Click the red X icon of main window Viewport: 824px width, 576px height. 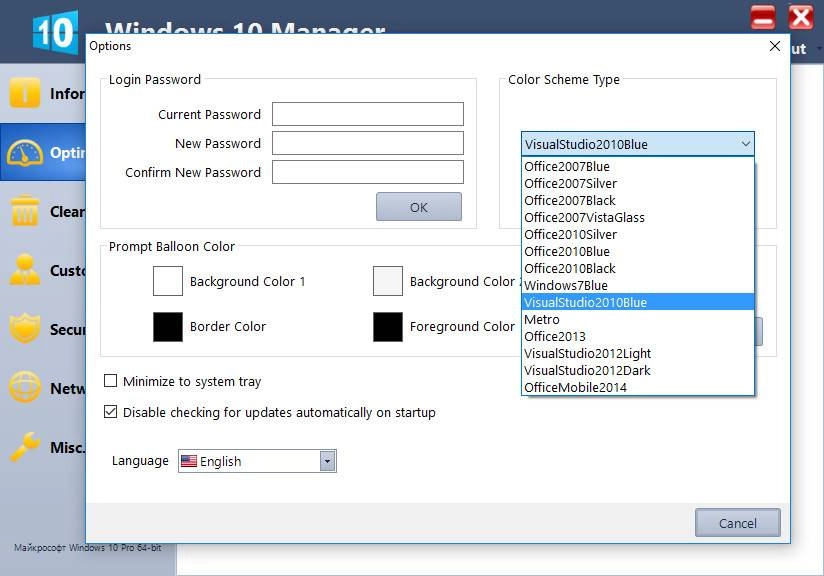[x=800, y=18]
